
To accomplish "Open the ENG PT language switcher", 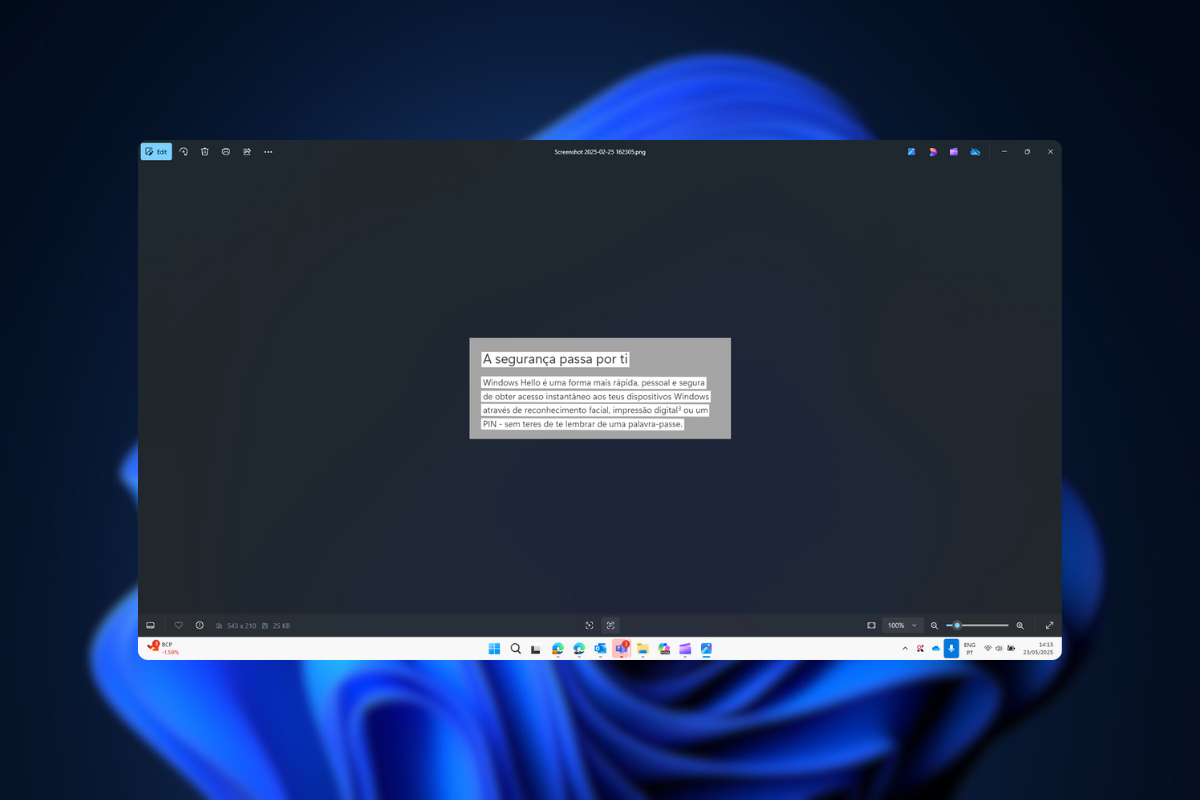I will point(970,649).
